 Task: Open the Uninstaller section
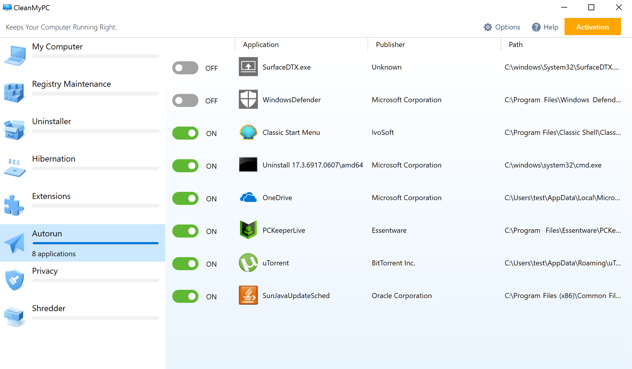click(x=82, y=130)
